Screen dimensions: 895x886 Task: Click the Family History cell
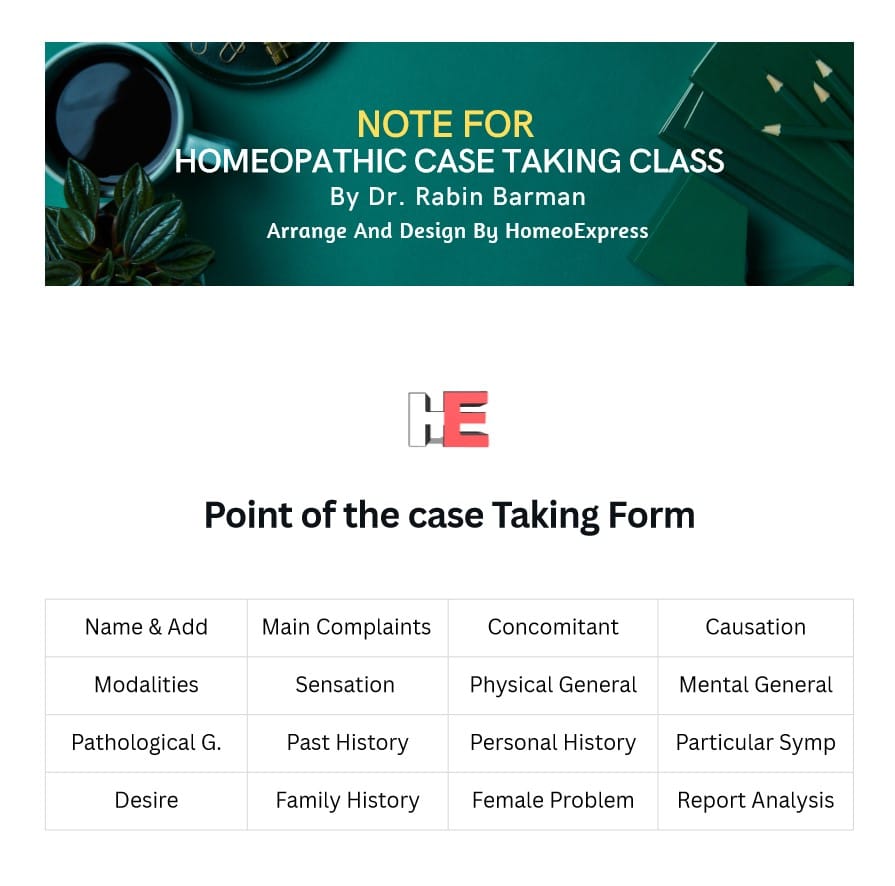tap(347, 801)
